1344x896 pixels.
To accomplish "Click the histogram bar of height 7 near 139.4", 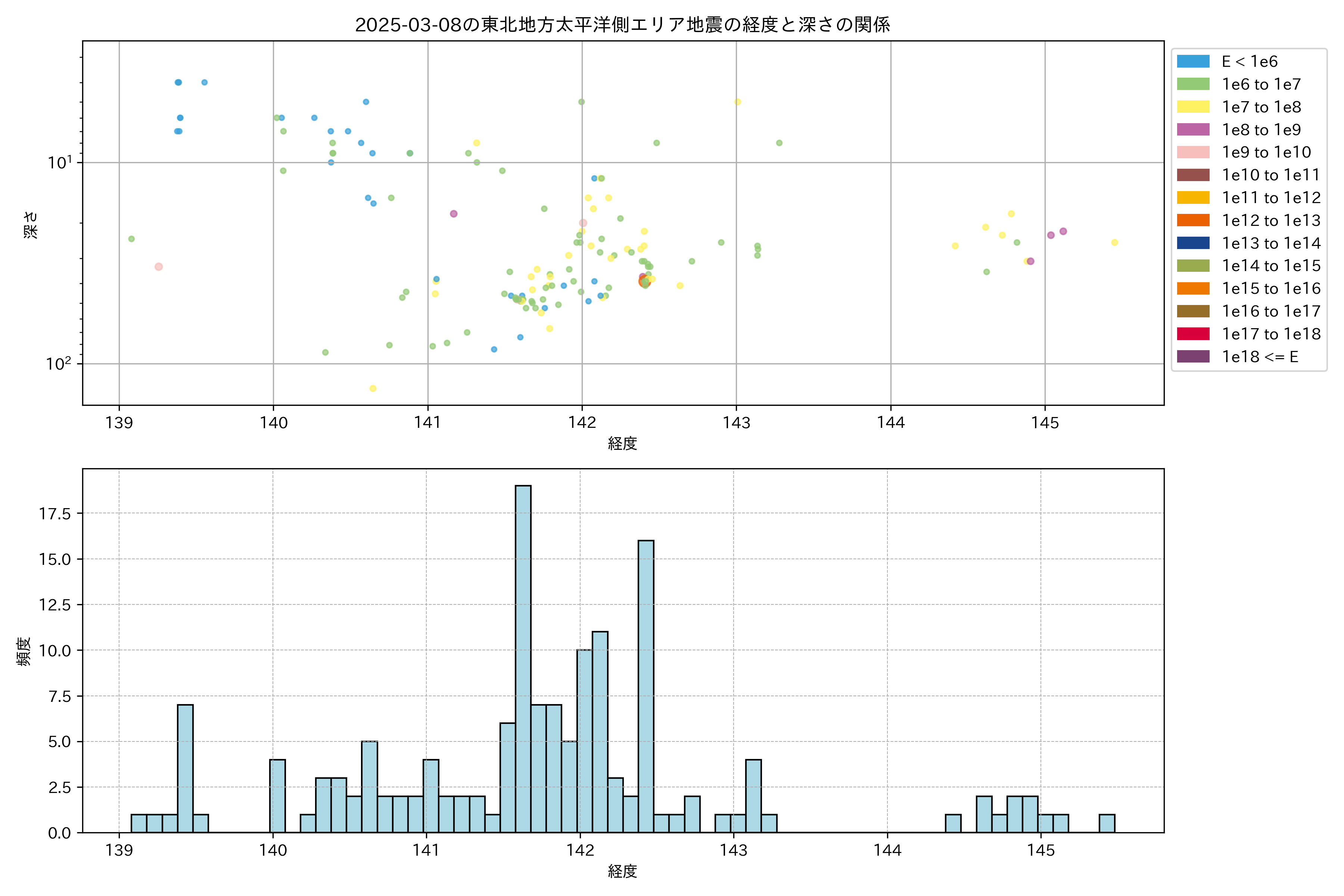I will pos(185,769).
